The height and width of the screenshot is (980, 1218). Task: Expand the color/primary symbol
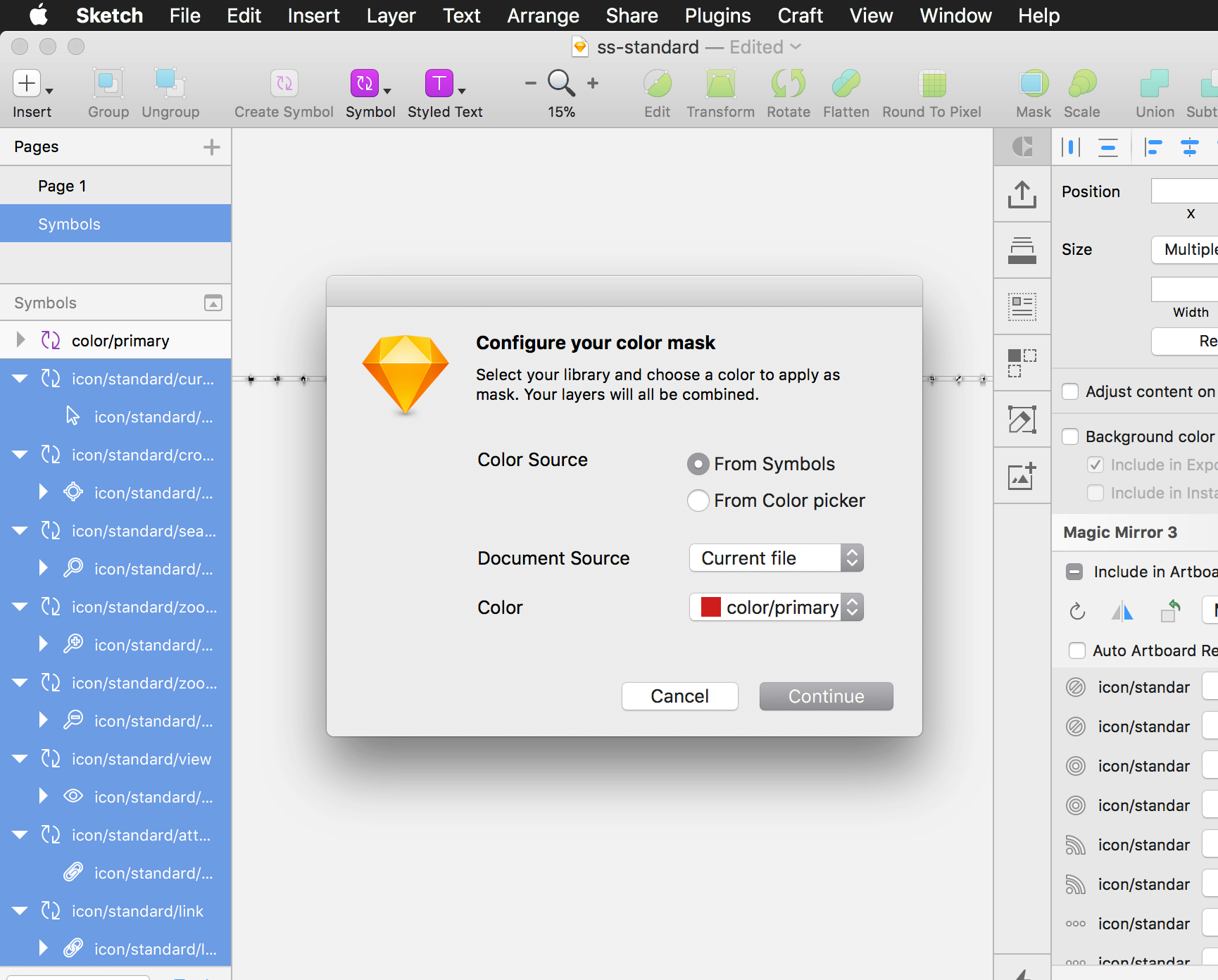(20, 340)
